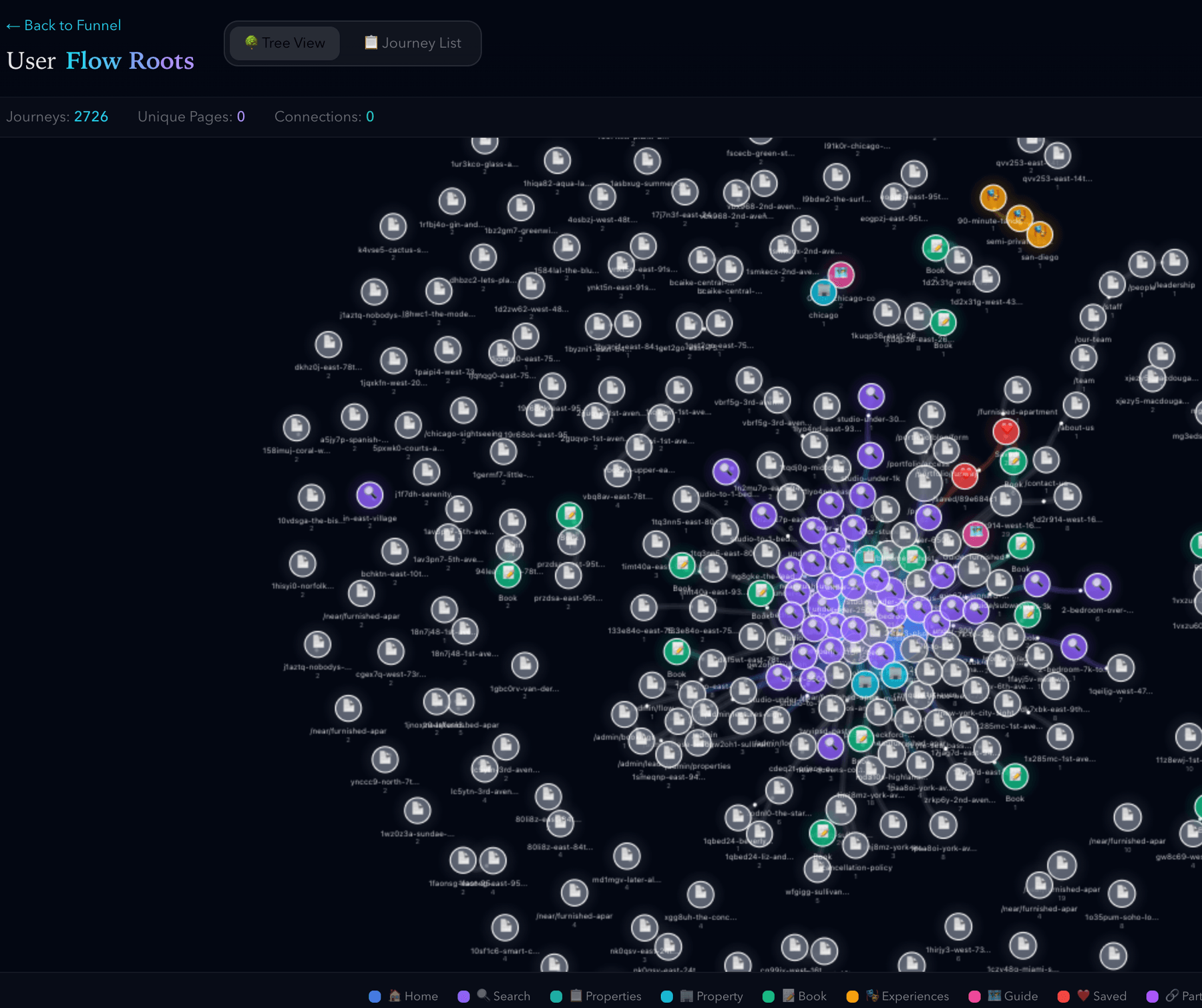Select the in-east-village search node

coord(370,495)
